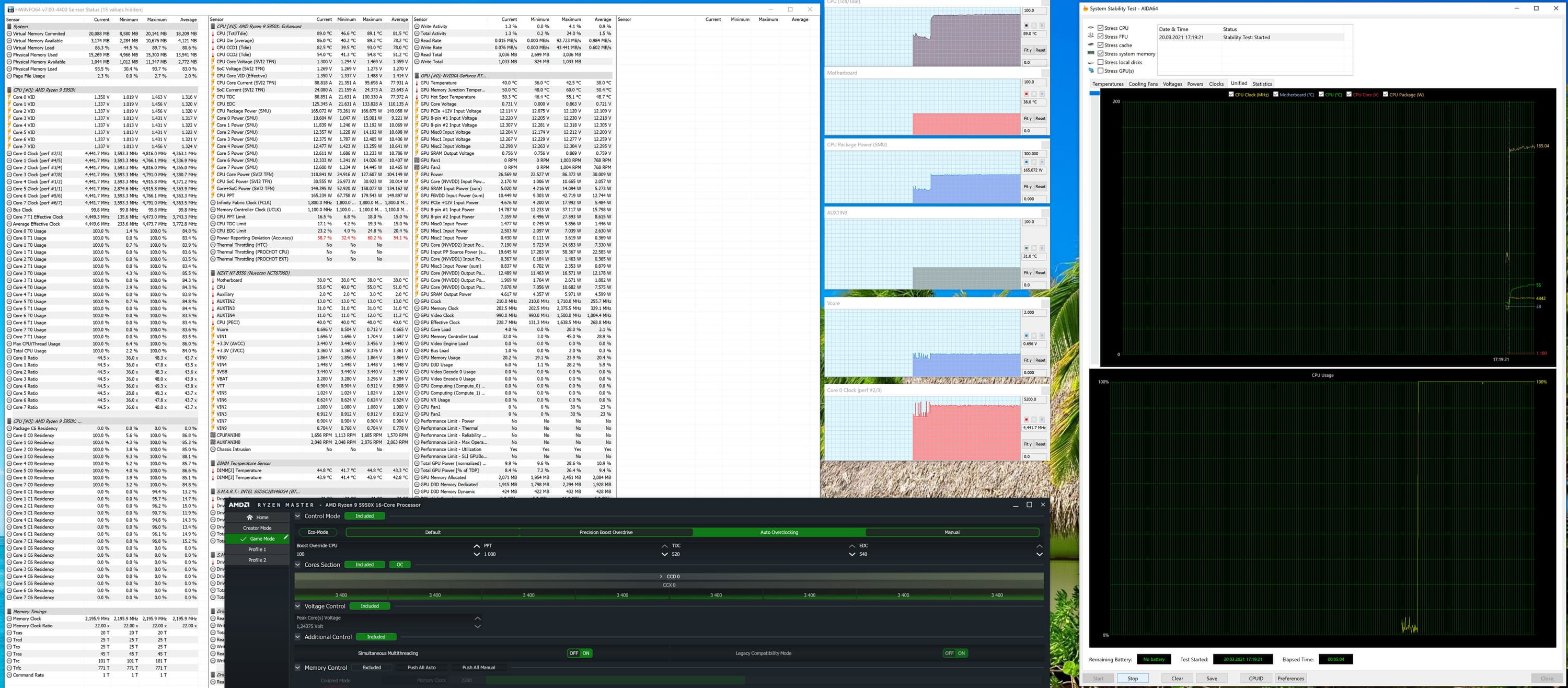The width and height of the screenshot is (1568, 688).
Task: Toggle CPU Clock (MHz) graph checkbox
Action: pos(1231,95)
